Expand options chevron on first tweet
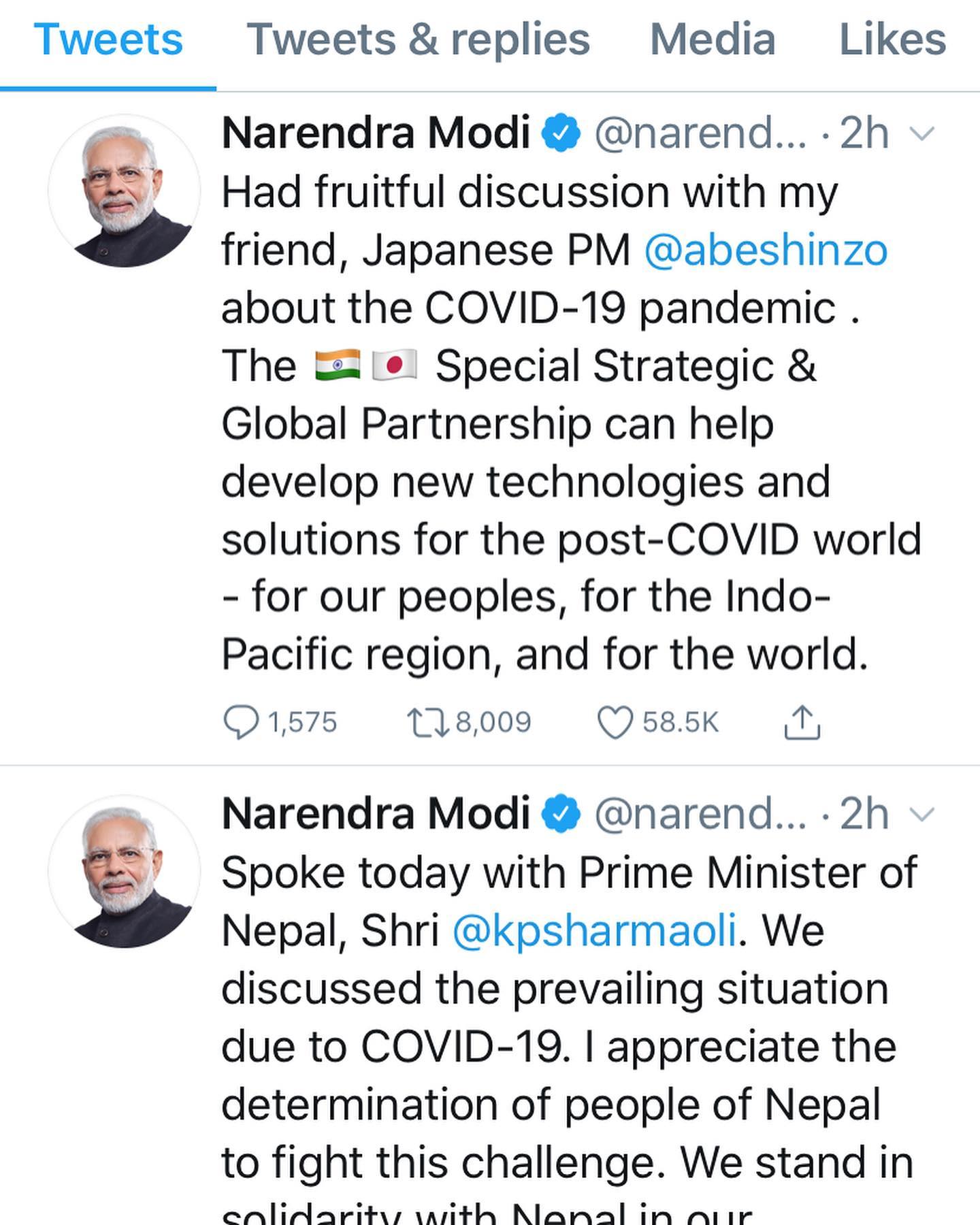The width and height of the screenshot is (980, 1225). tap(922, 133)
